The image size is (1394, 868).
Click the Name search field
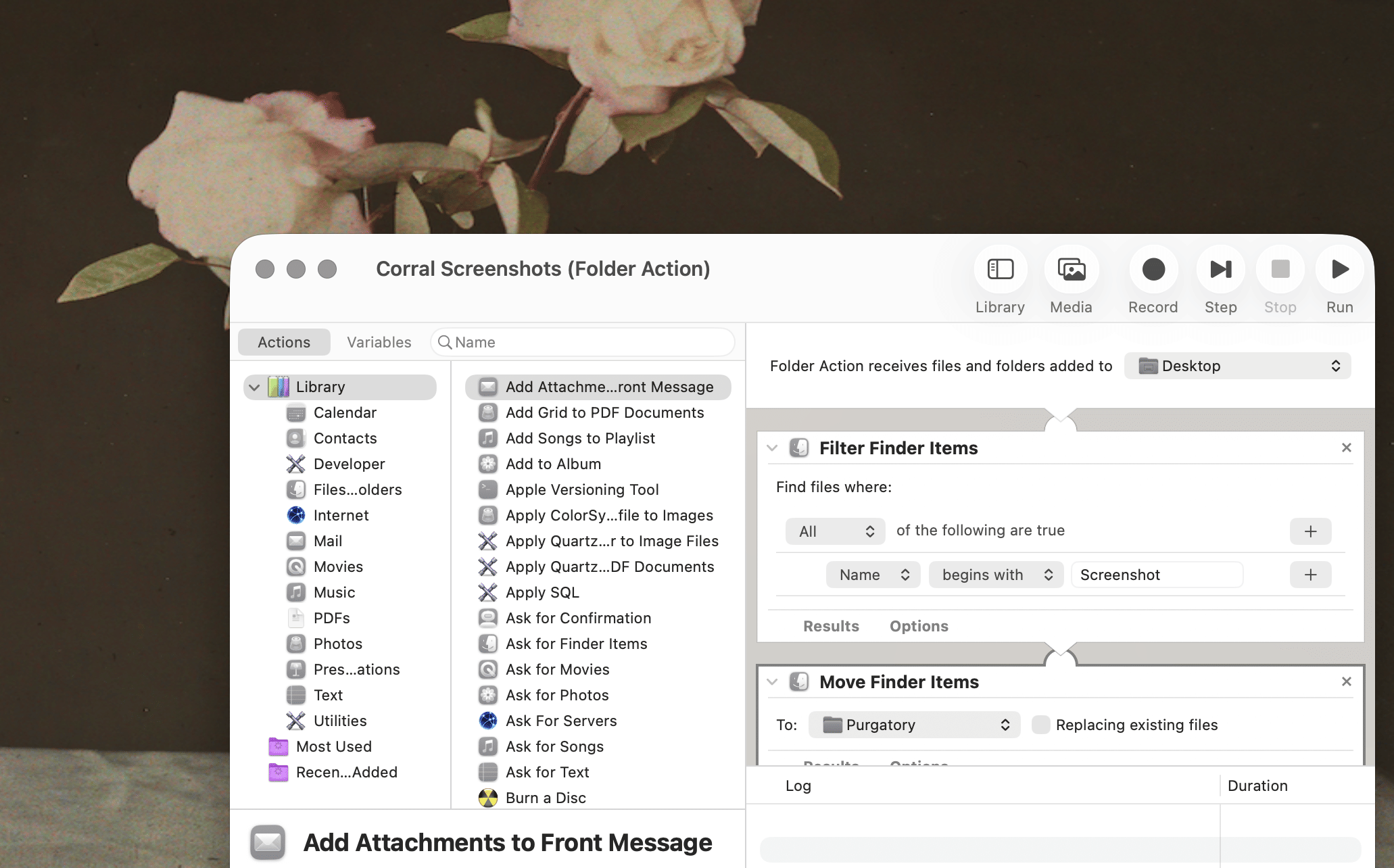(x=582, y=342)
